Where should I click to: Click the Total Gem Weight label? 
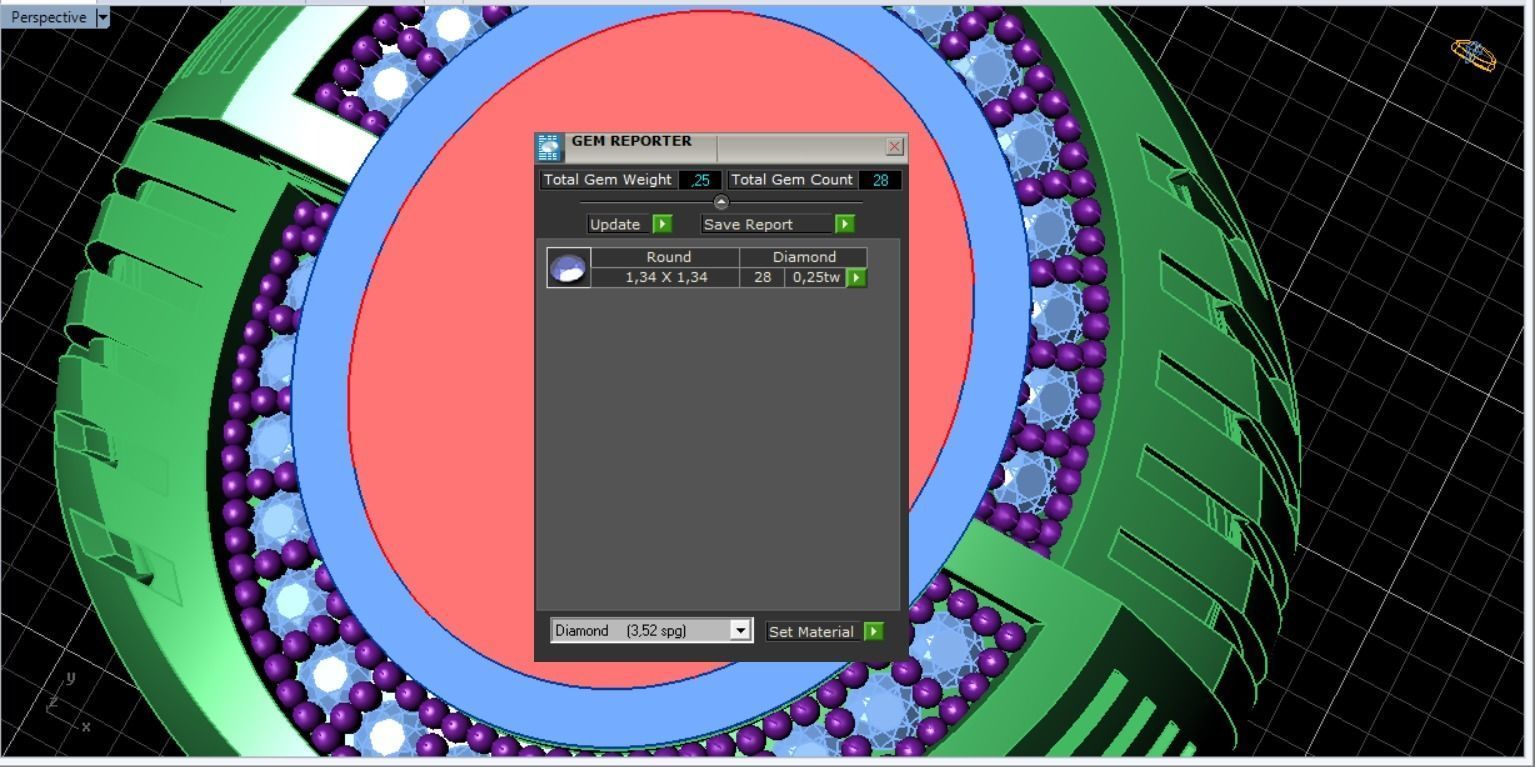607,180
